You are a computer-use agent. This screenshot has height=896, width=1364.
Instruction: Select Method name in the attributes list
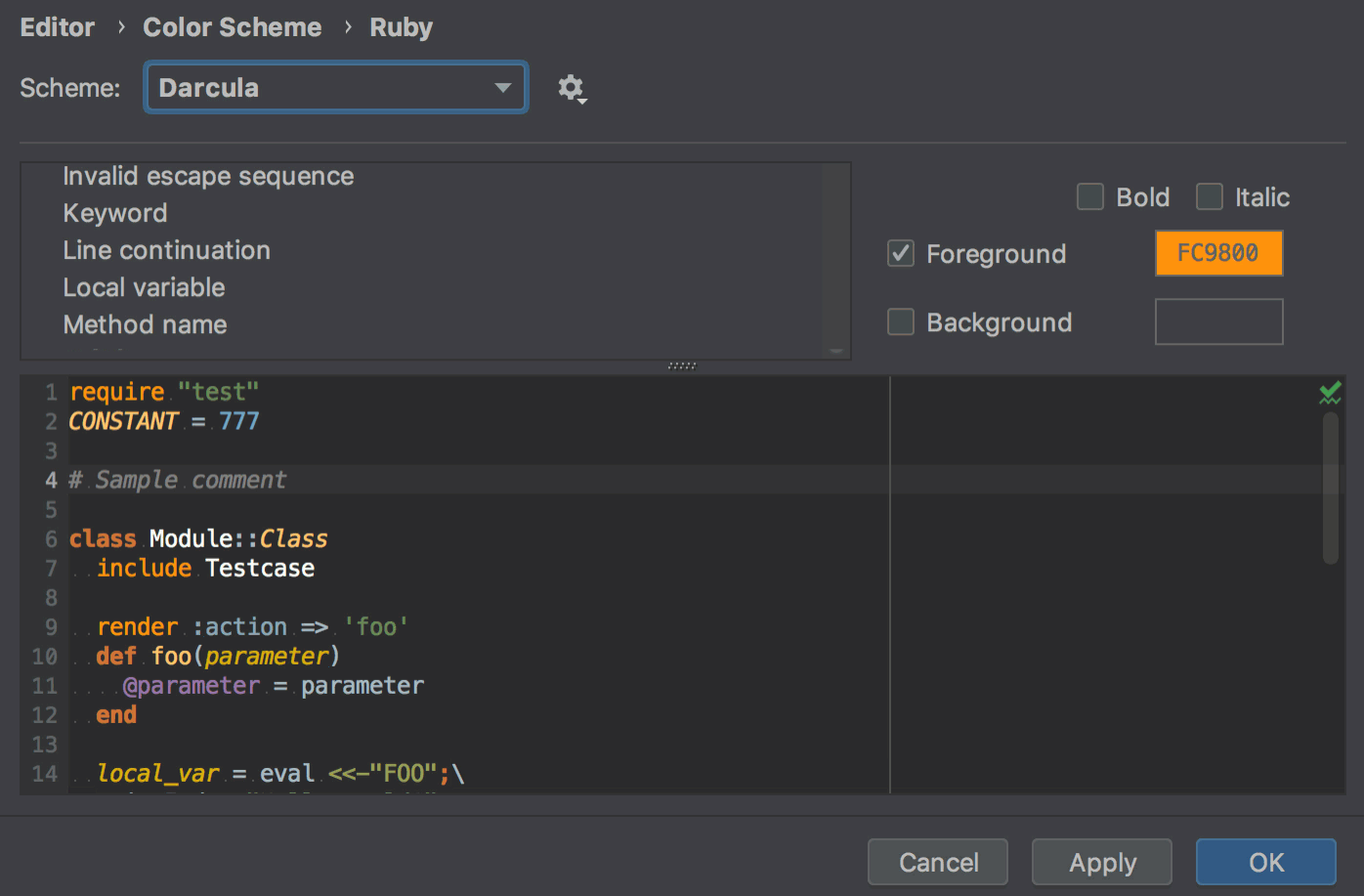pos(144,324)
